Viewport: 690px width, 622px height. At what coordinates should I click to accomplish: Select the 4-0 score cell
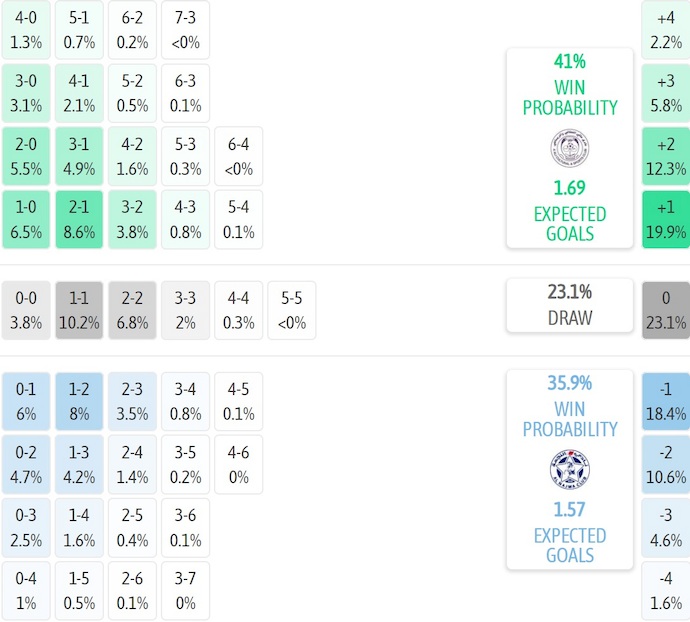[26, 30]
